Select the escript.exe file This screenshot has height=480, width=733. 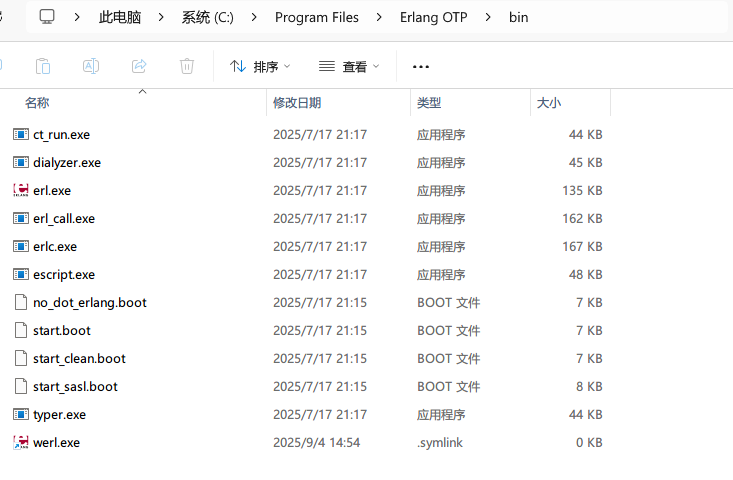[64, 274]
